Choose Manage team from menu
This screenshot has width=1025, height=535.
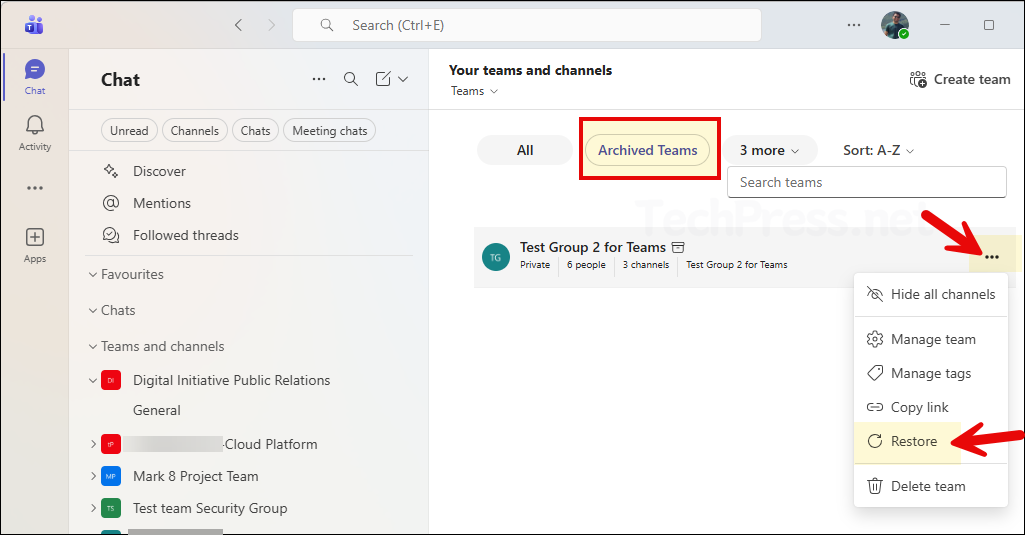931,339
